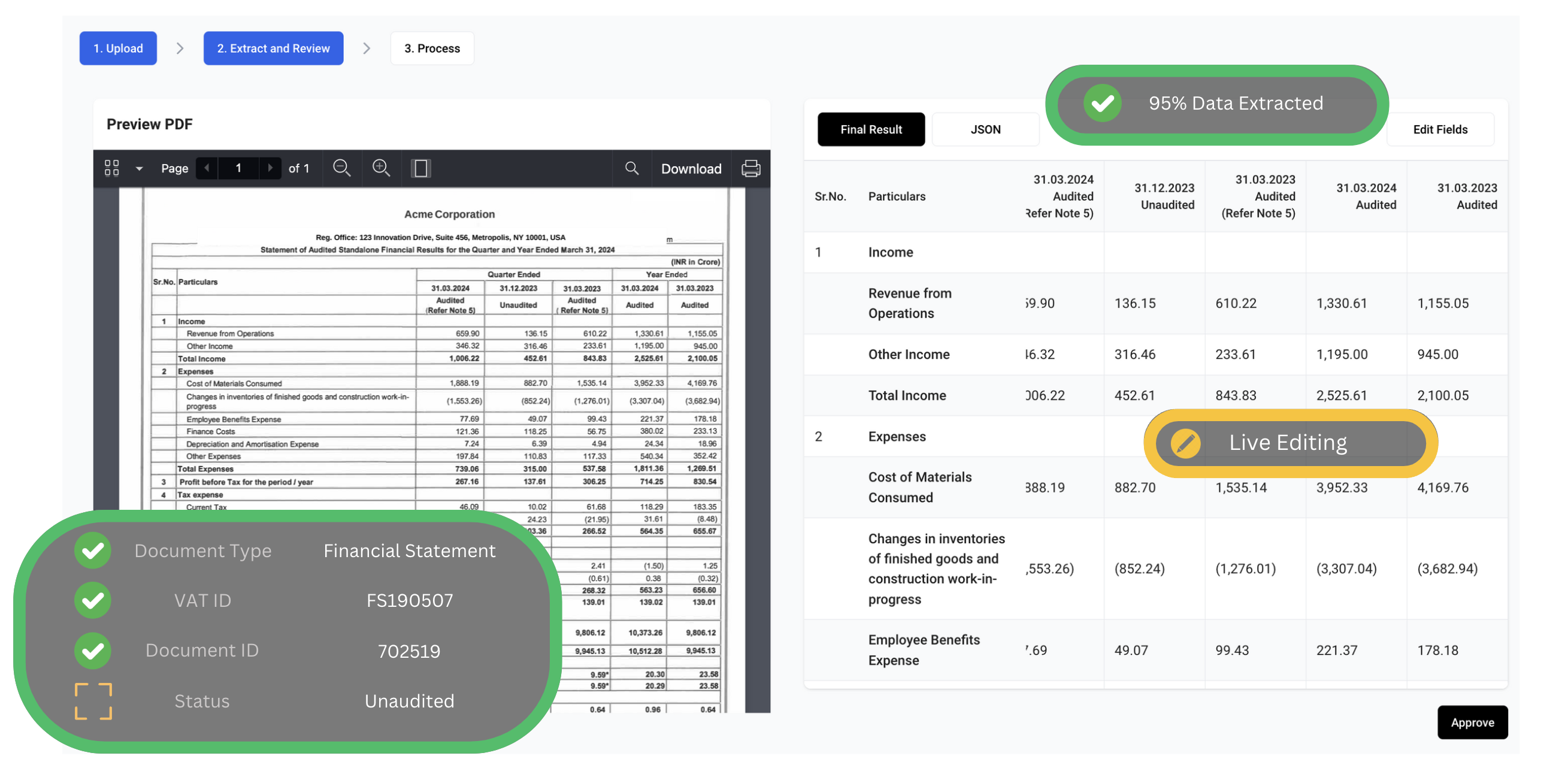Toggle the page fit view icon
The width and height of the screenshot is (1568, 768).
pyautogui.click(x=420, y=168)
